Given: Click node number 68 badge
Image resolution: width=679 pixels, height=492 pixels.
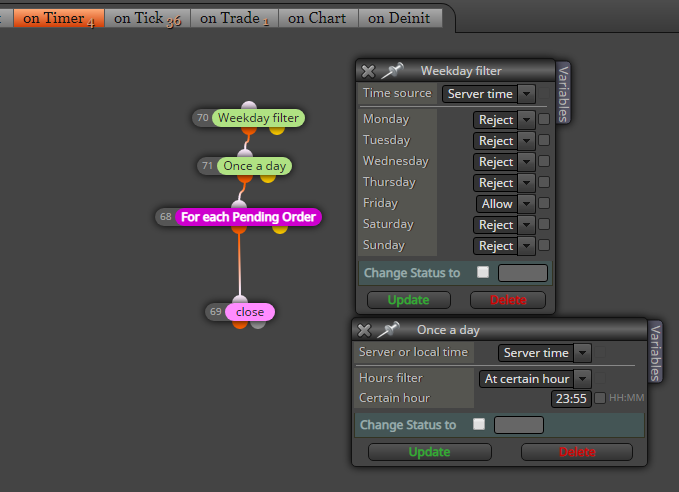Looking at the screenshot, I should point(166,217).
